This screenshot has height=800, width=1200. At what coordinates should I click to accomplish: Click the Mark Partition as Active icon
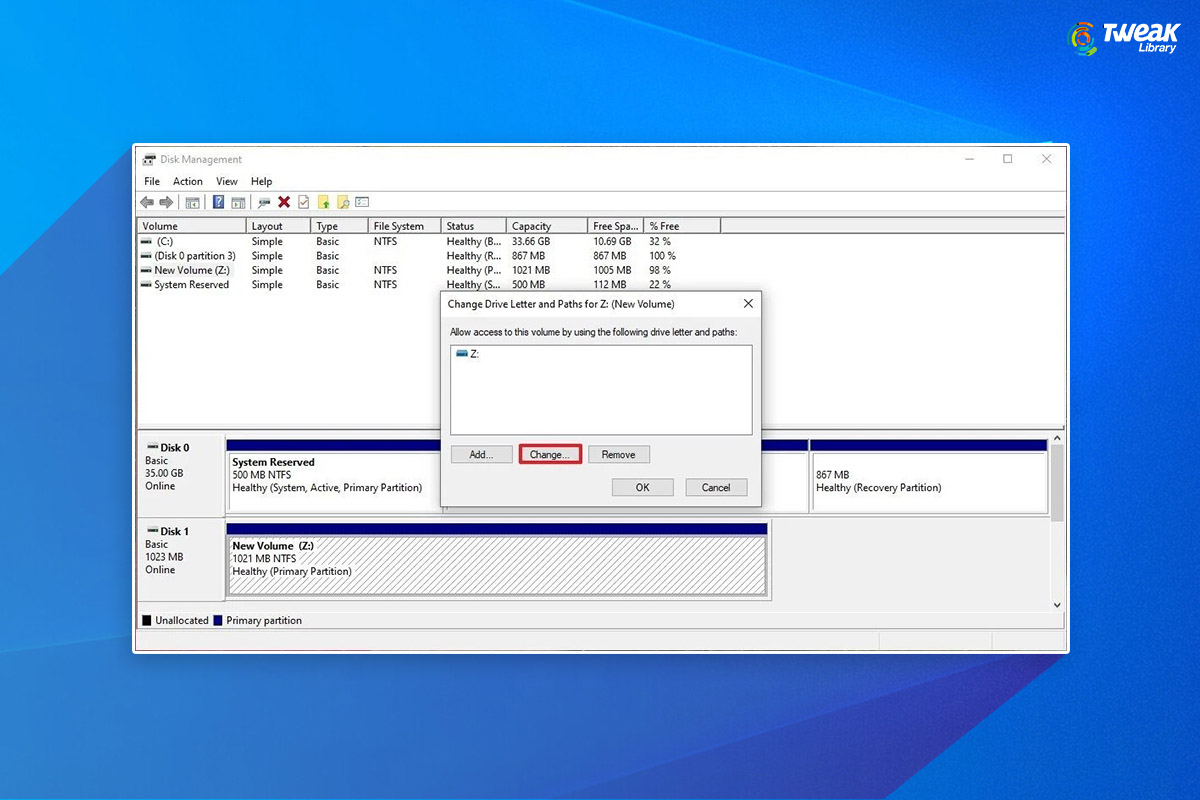(304, 202)
